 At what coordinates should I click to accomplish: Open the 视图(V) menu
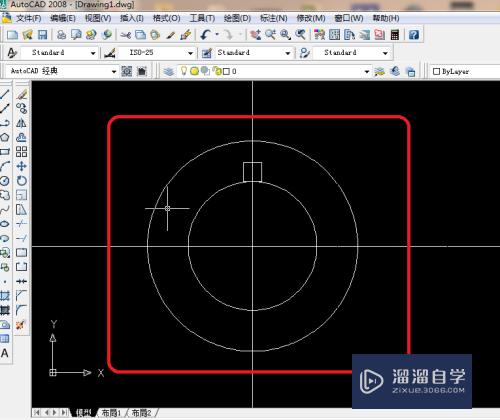(98, 18)
